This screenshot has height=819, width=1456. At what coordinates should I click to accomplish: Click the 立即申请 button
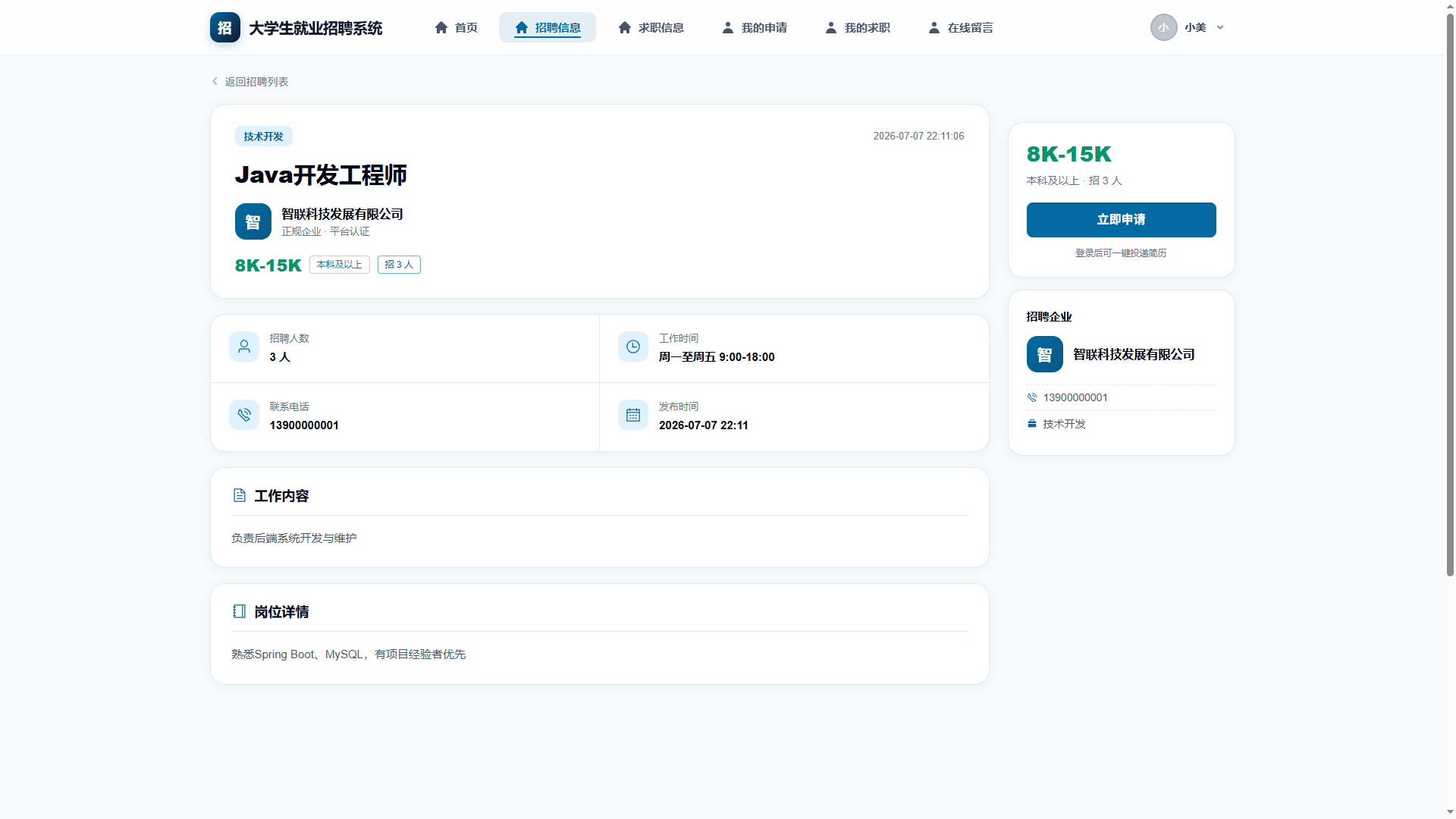[x=1122, y=220]
